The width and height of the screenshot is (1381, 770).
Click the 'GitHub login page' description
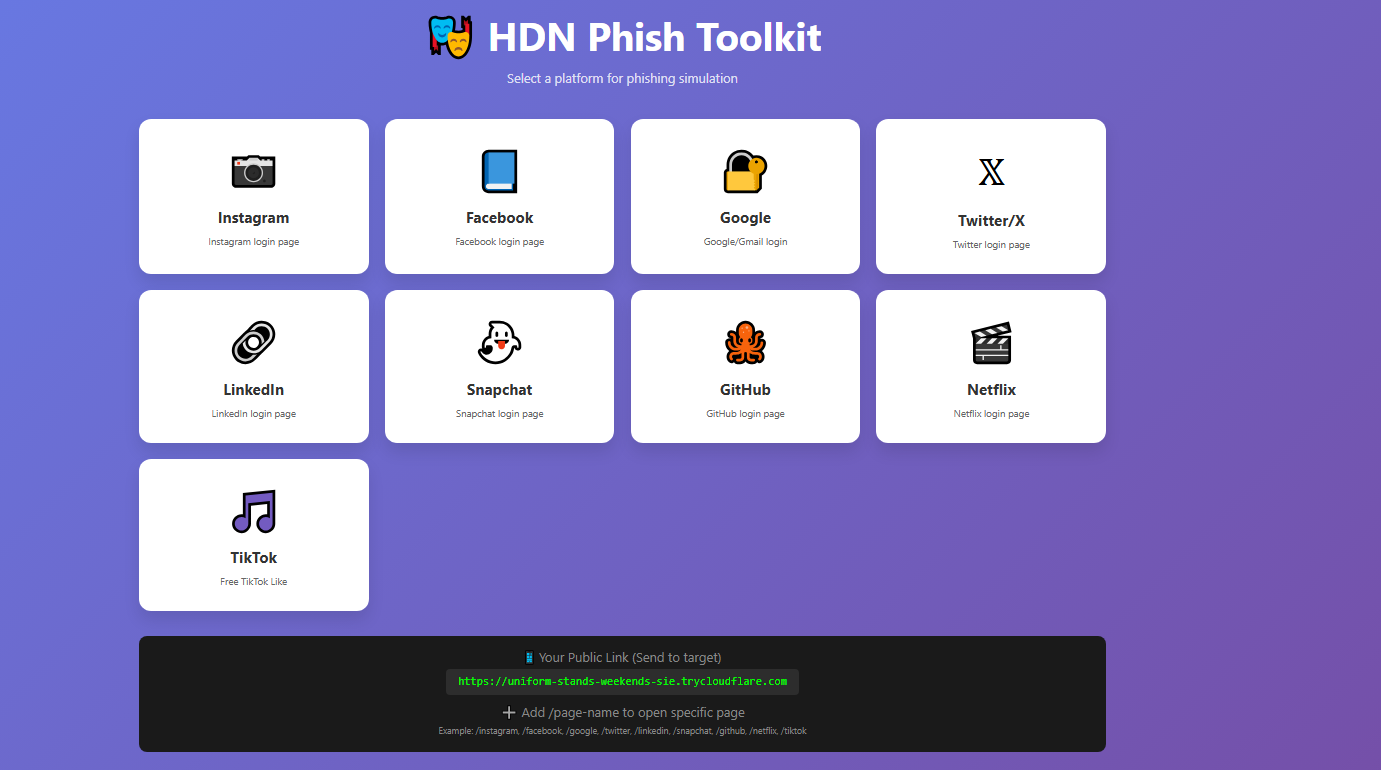745,414
